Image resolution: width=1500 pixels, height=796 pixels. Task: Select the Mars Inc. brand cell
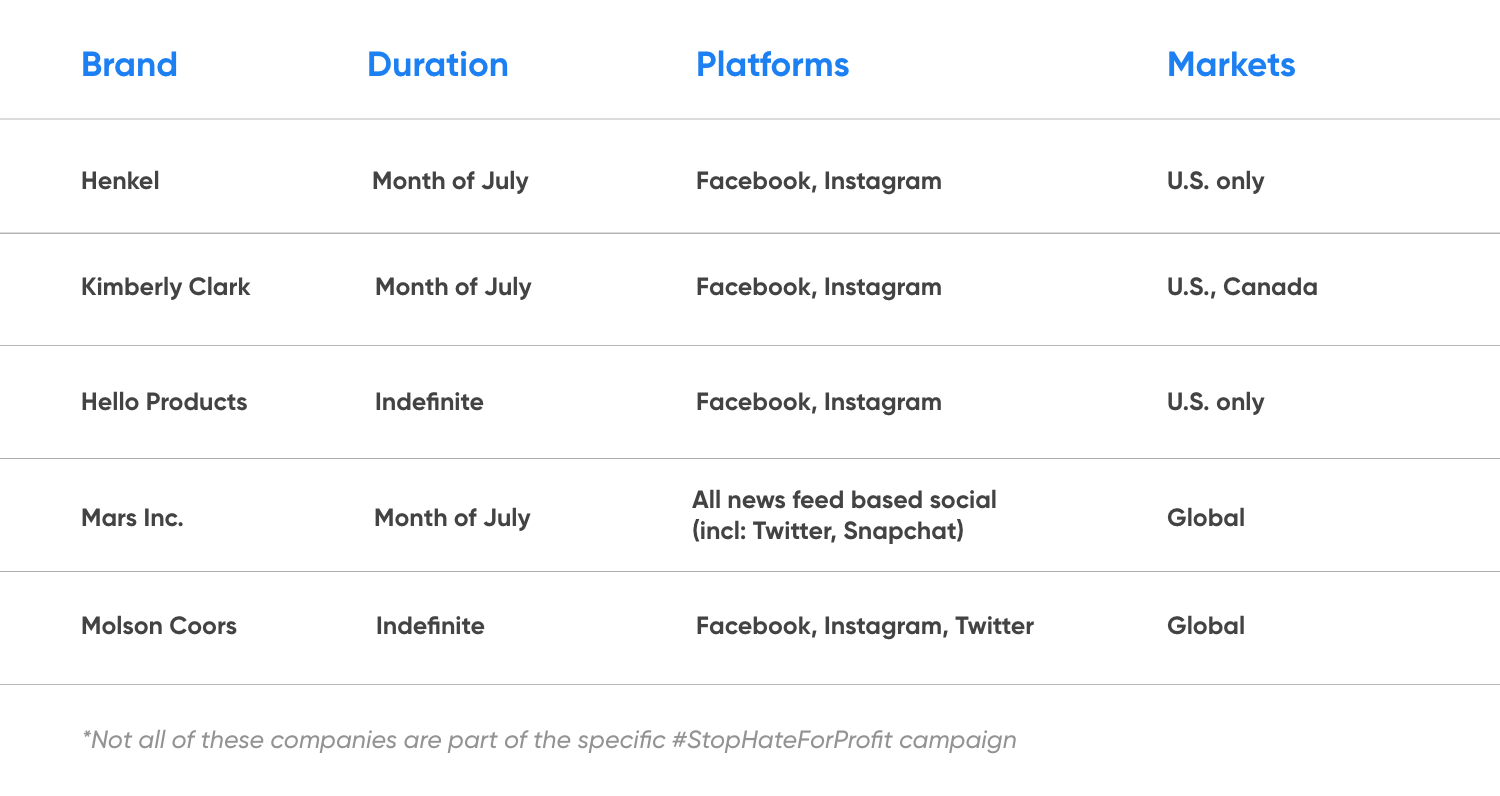point(132,519)
